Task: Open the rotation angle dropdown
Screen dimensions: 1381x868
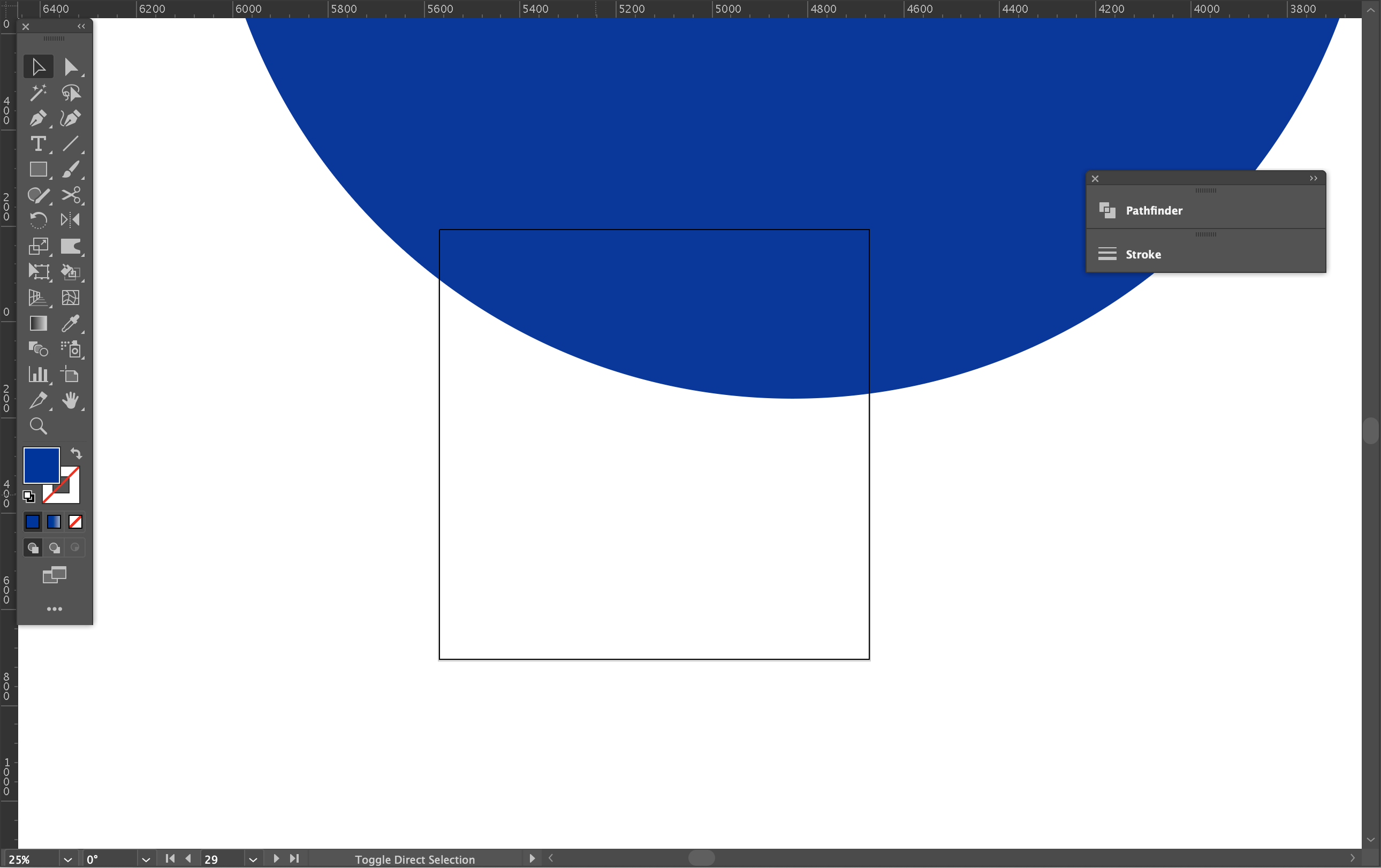Action: (146, 859)
